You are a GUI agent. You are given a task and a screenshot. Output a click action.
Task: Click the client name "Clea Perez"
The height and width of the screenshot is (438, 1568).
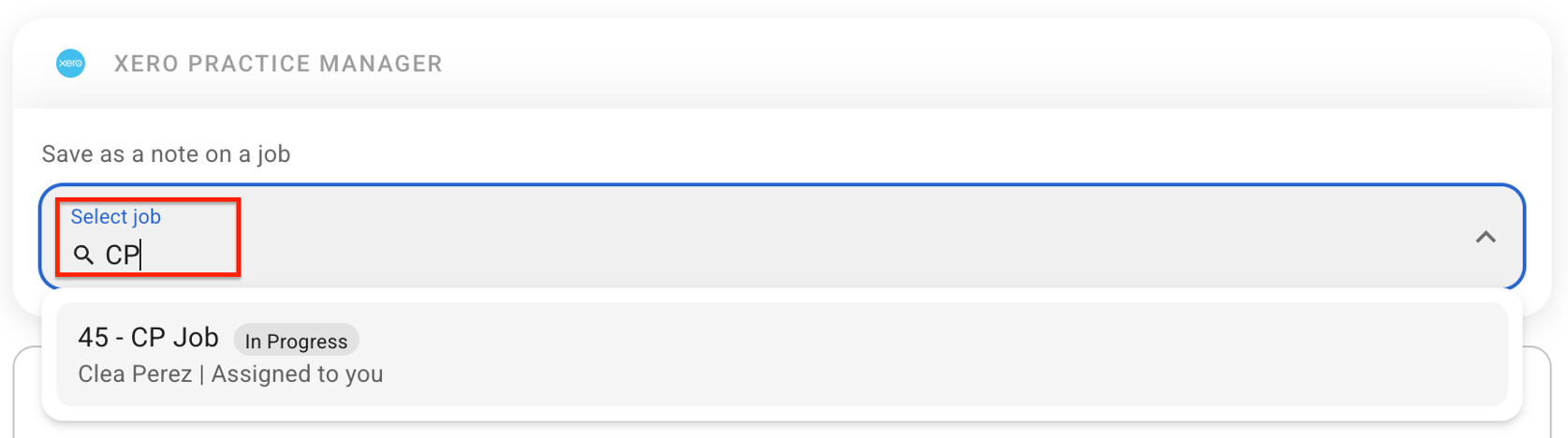(x=135, y=374)
